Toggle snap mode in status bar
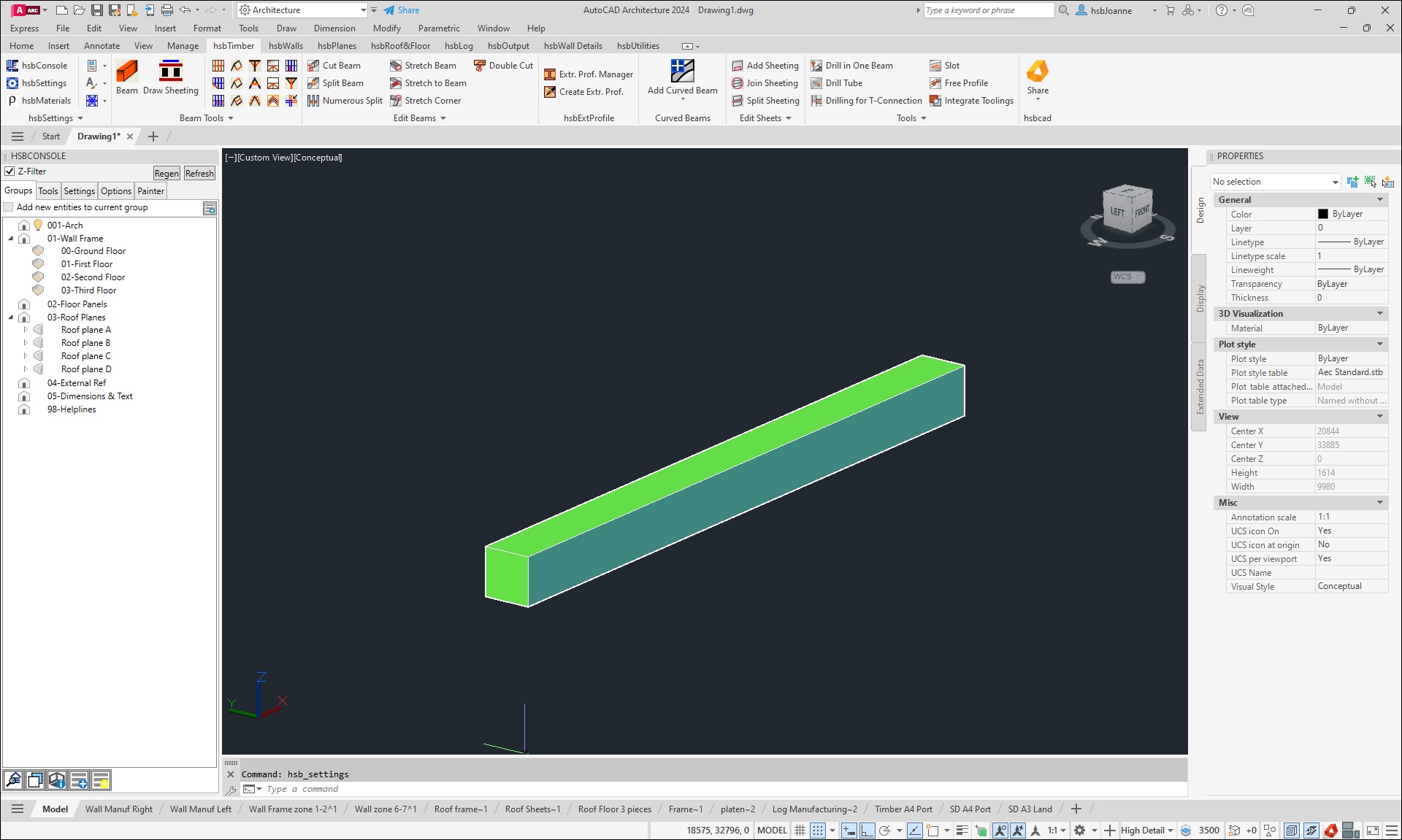Image resolution: width=1402 pixels, height=840 pixels. click(x=818, y=831)
